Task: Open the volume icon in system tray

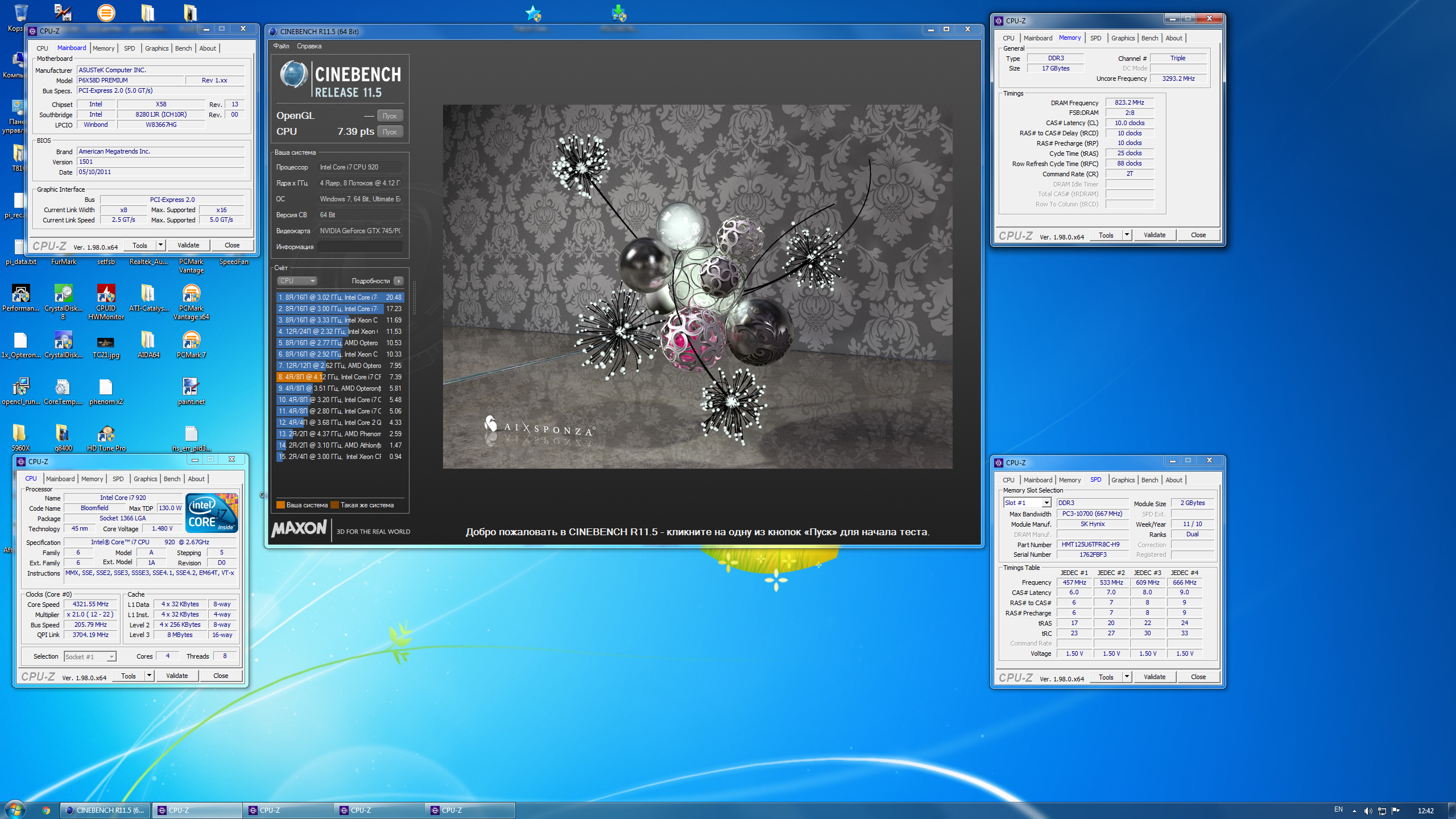Action: 1368,811
